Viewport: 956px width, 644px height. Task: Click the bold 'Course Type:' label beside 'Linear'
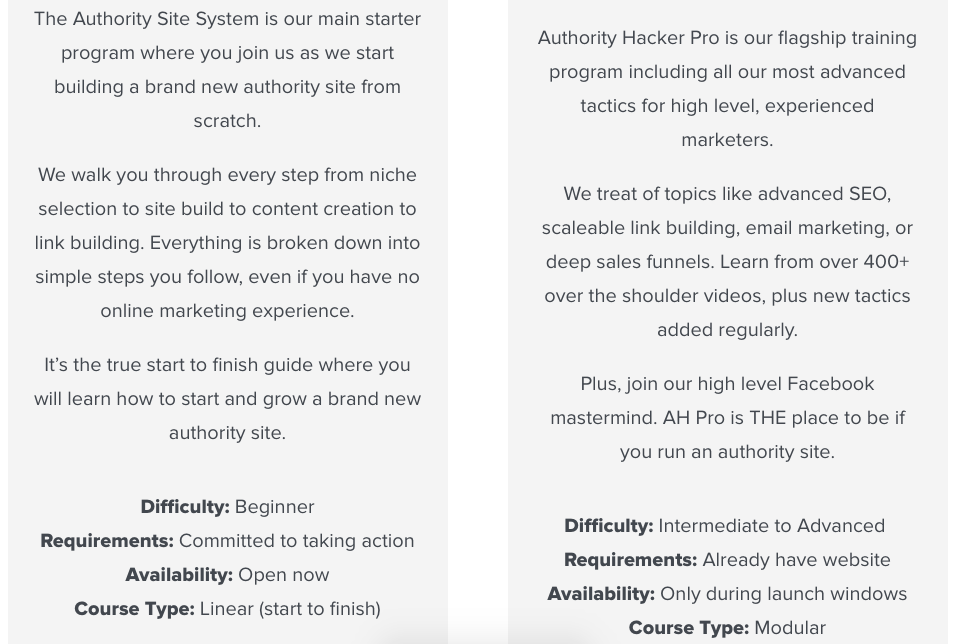point(134,609)
